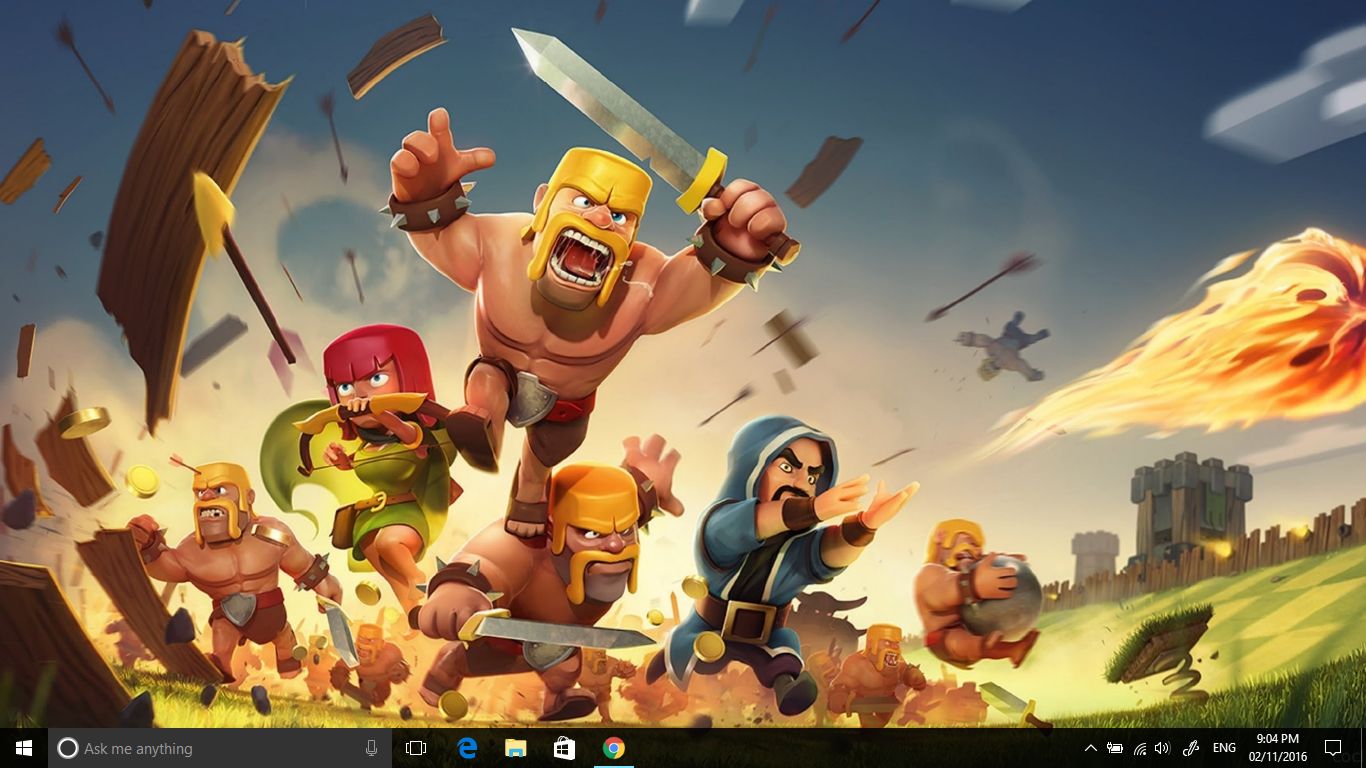Open the Action Center notifications icon
The height and width of the screenshot is (768, 1366).
1332,748
